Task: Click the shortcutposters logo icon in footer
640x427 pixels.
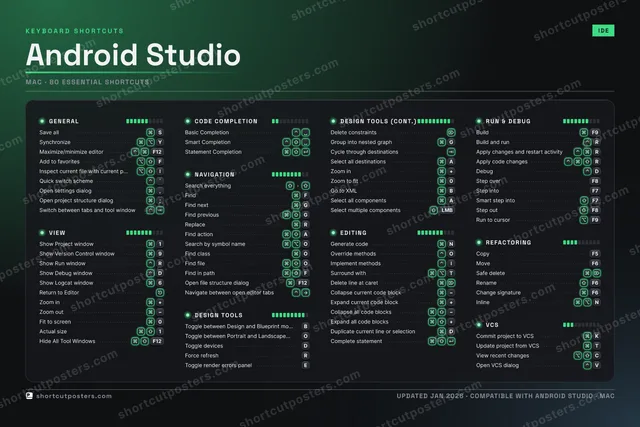Action: coord(29,396)
